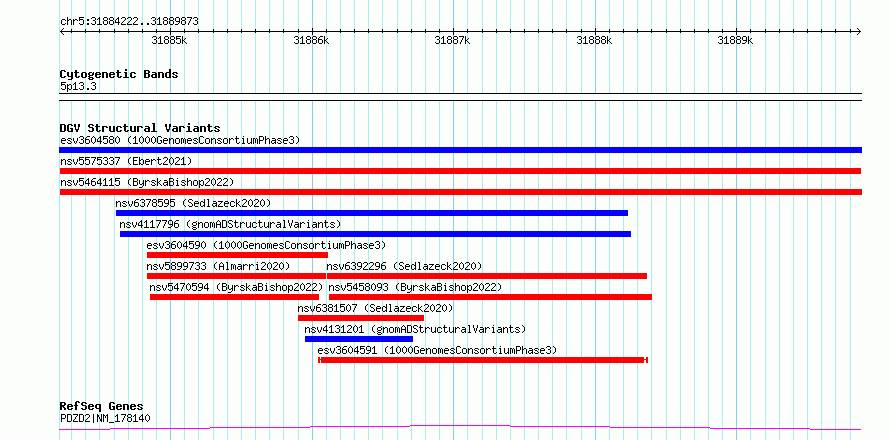This screenshot has height=440, width=890.
Task: Click the 31885k ruler tick label
Action: (170, 40)
